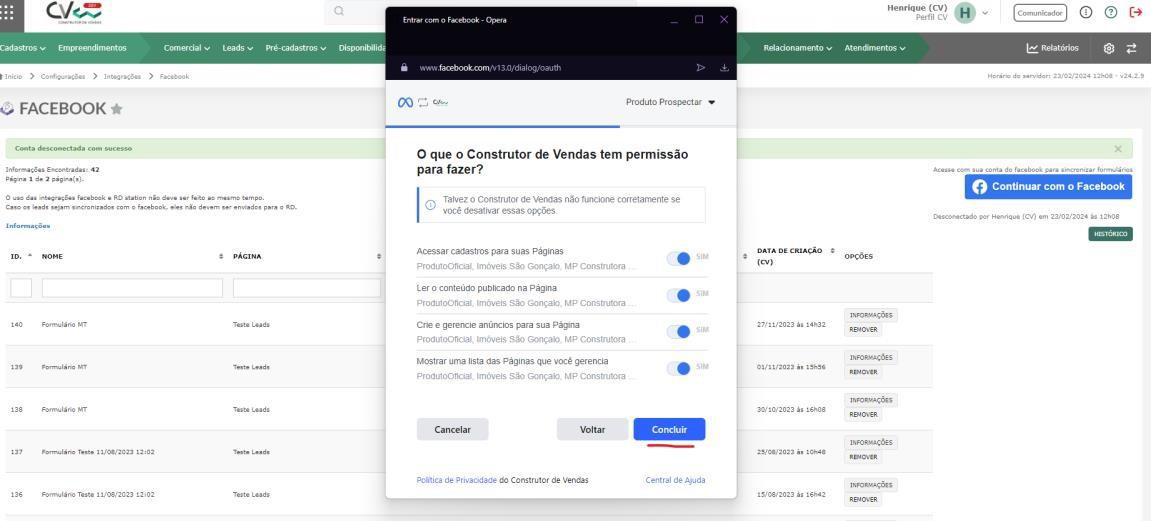Click Continuar com o Facebook button
Image resolution: width=1151 pixels, height=521 pixels.
point(1048,186)
